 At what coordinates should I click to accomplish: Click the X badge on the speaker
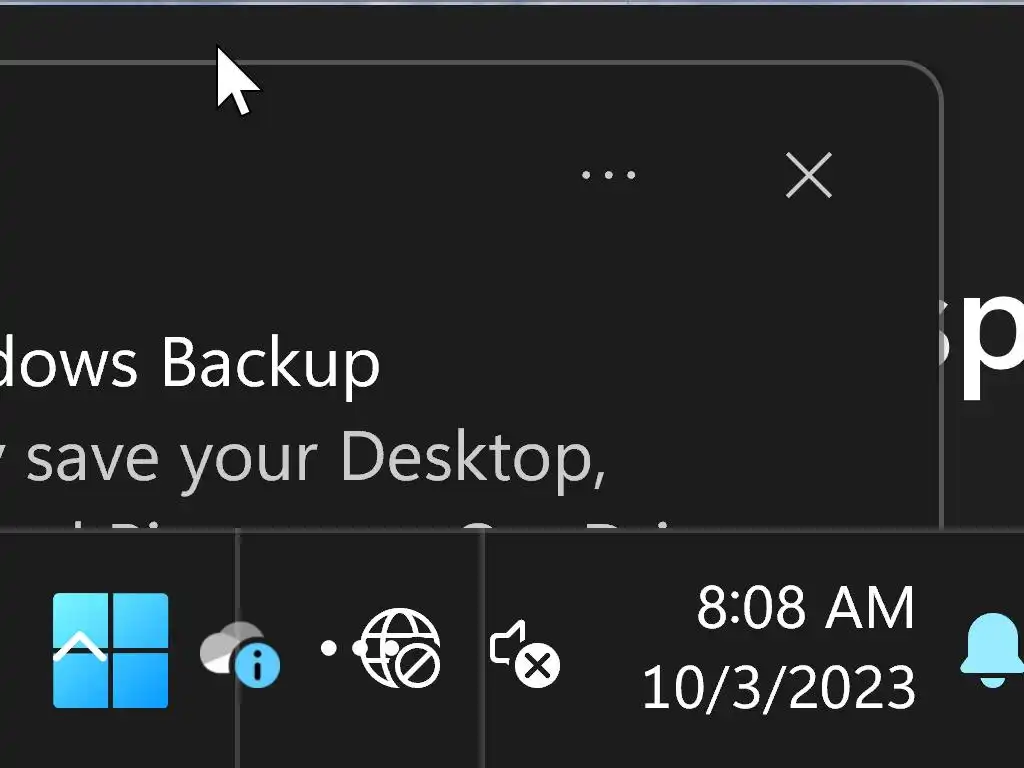540,666
